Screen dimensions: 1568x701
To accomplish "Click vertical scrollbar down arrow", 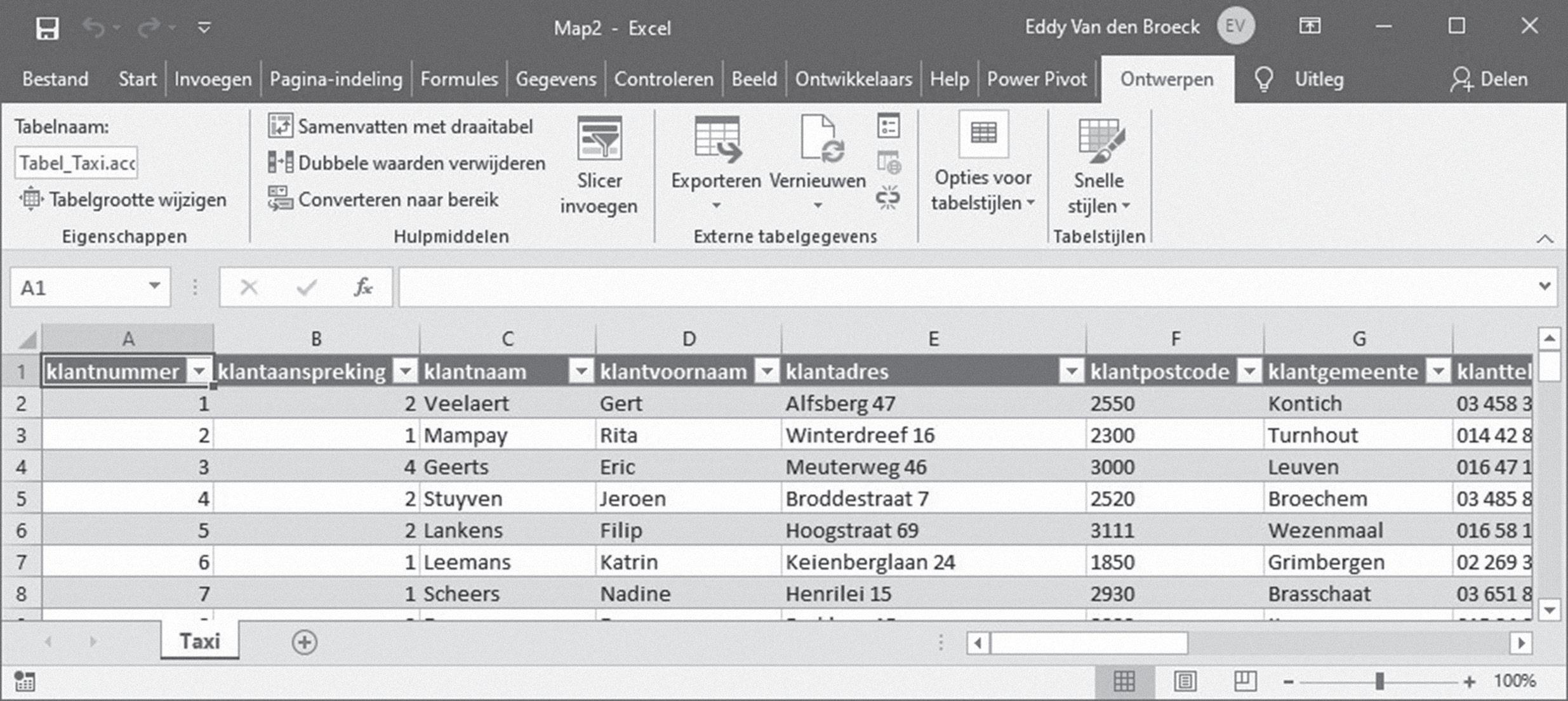I will pyautogui.click(x=1549, y=610).
